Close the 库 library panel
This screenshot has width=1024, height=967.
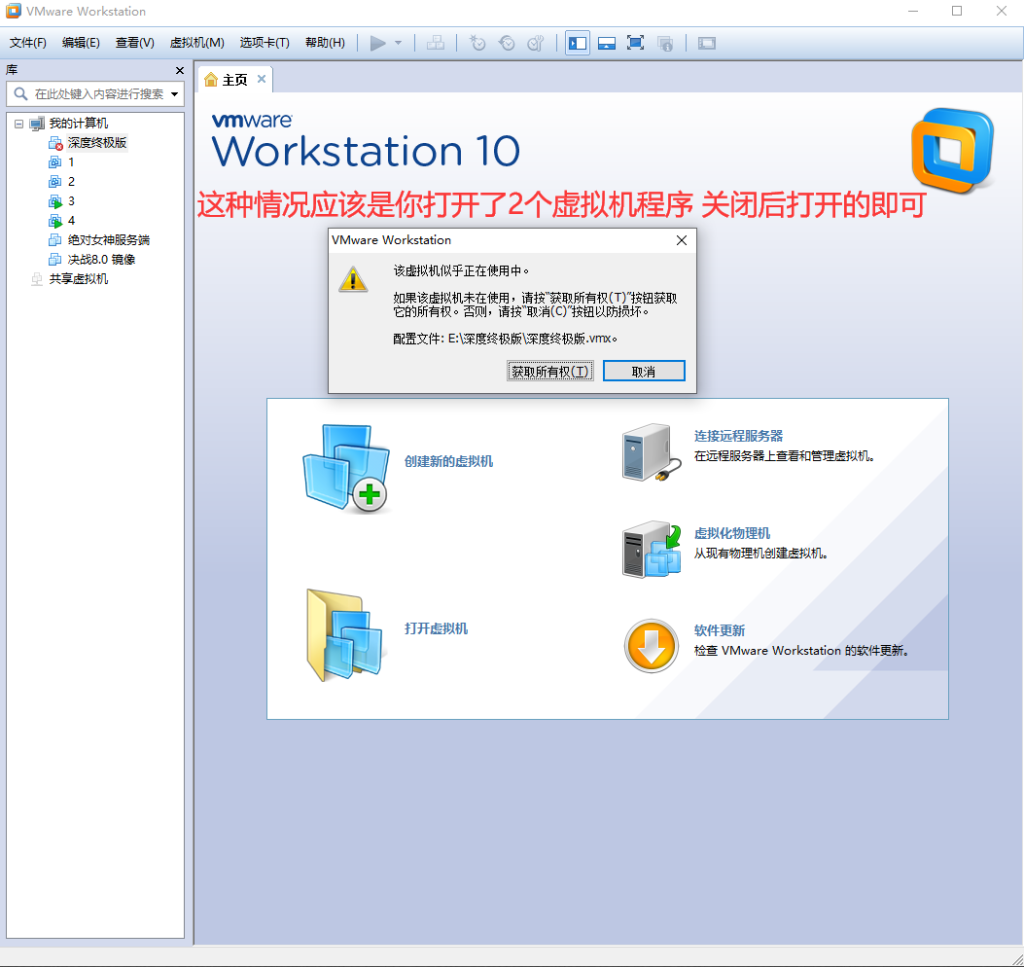(x=180, y=71)
